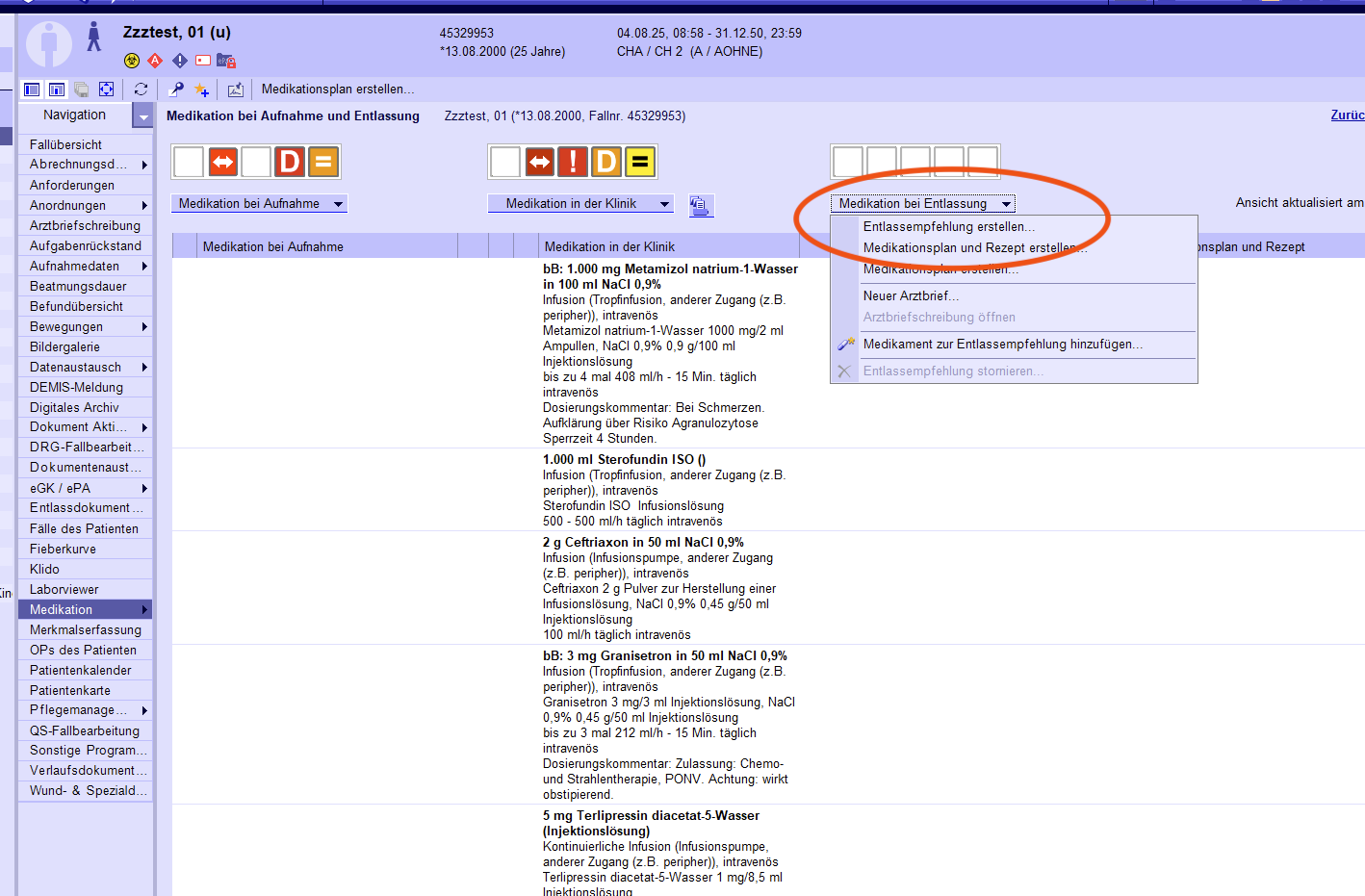Choose 'Neuer Arztbrief...' menu entry
The height and width of the screenshot is (896, 1365).
coord(911,296)
